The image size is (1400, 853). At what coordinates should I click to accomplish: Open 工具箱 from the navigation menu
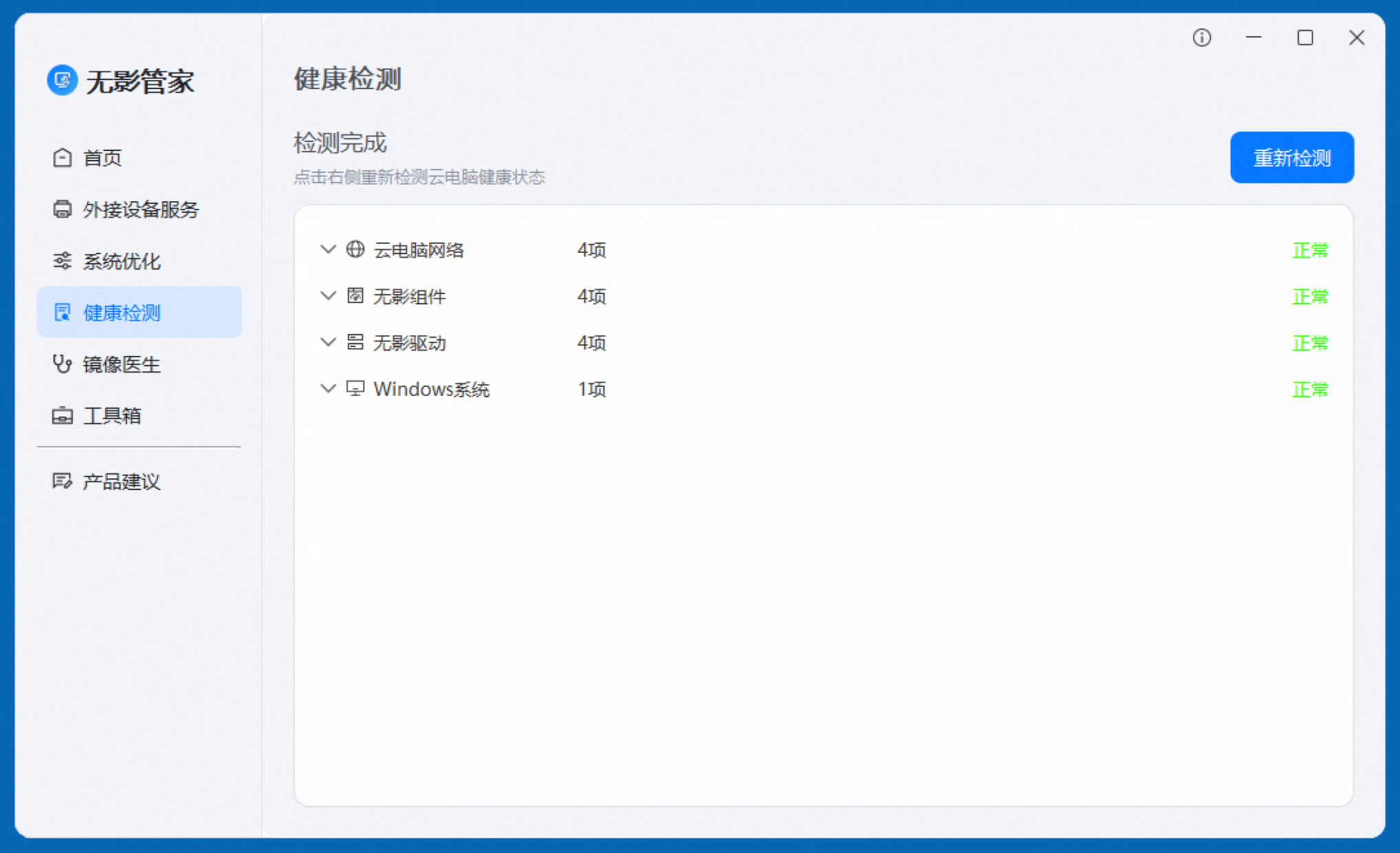(112, 415)
